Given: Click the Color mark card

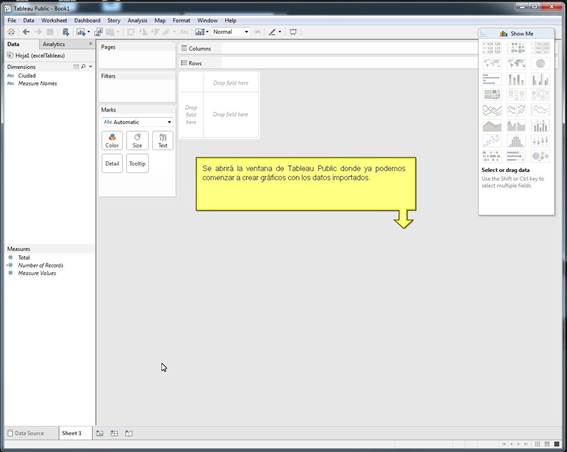Looking at the screenshot, I should click(x=112, y=141).
